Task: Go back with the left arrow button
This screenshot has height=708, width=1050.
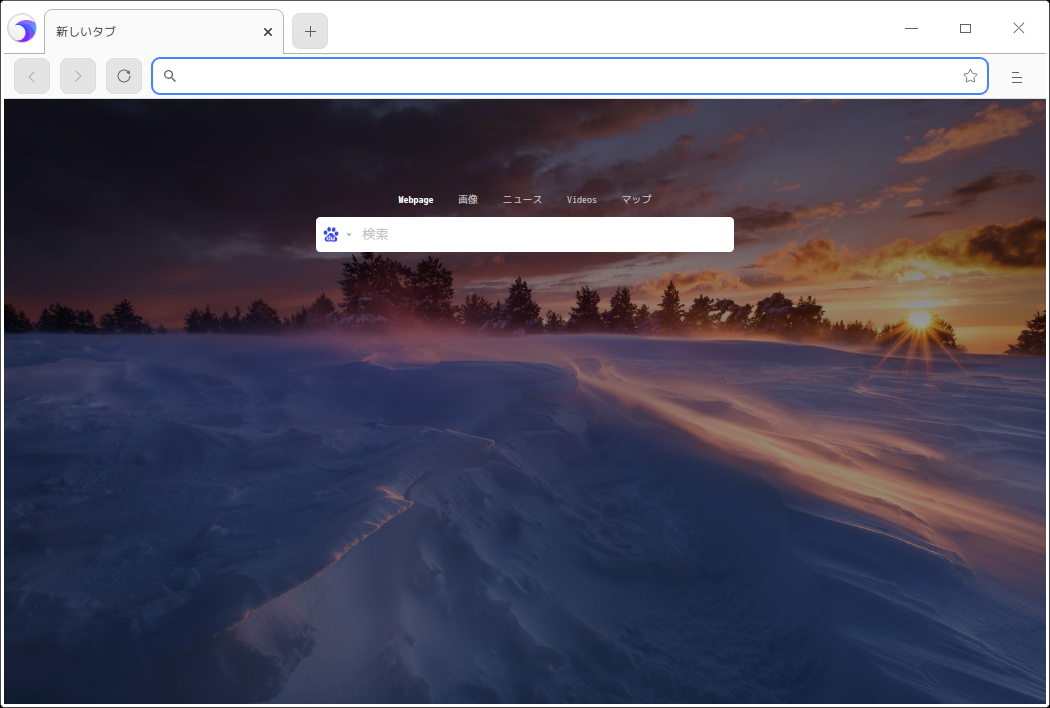Action: pos(32,76)
